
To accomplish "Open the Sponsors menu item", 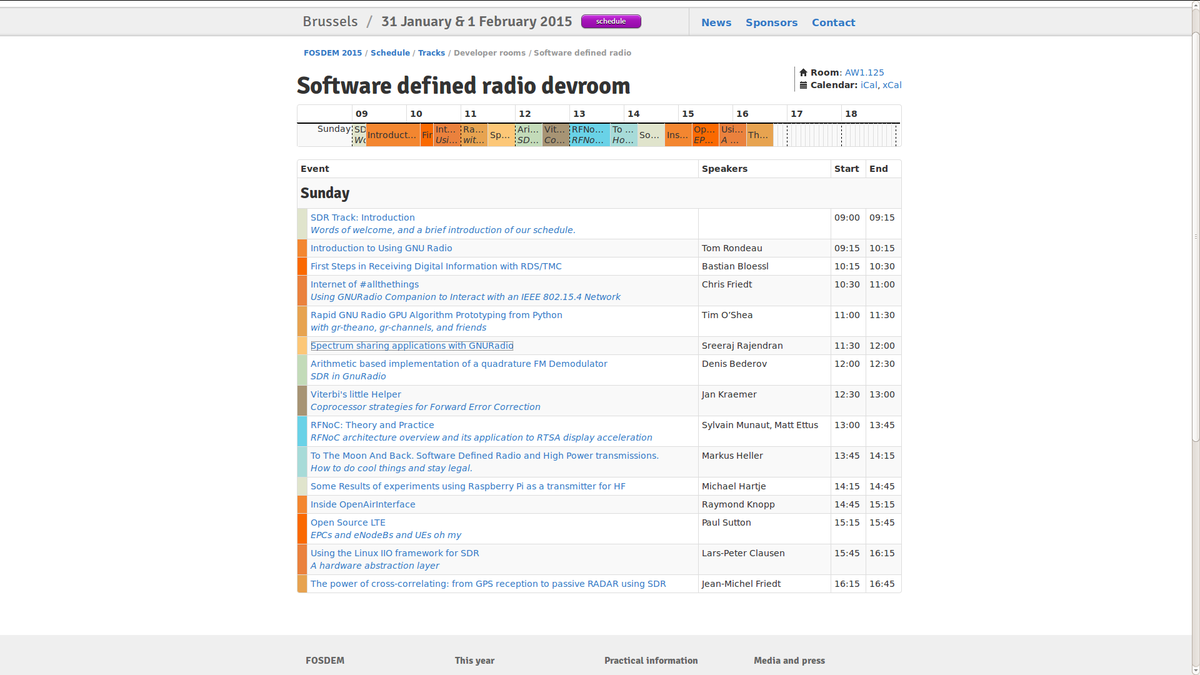I will pyautogui.click(x=772, y=22).
